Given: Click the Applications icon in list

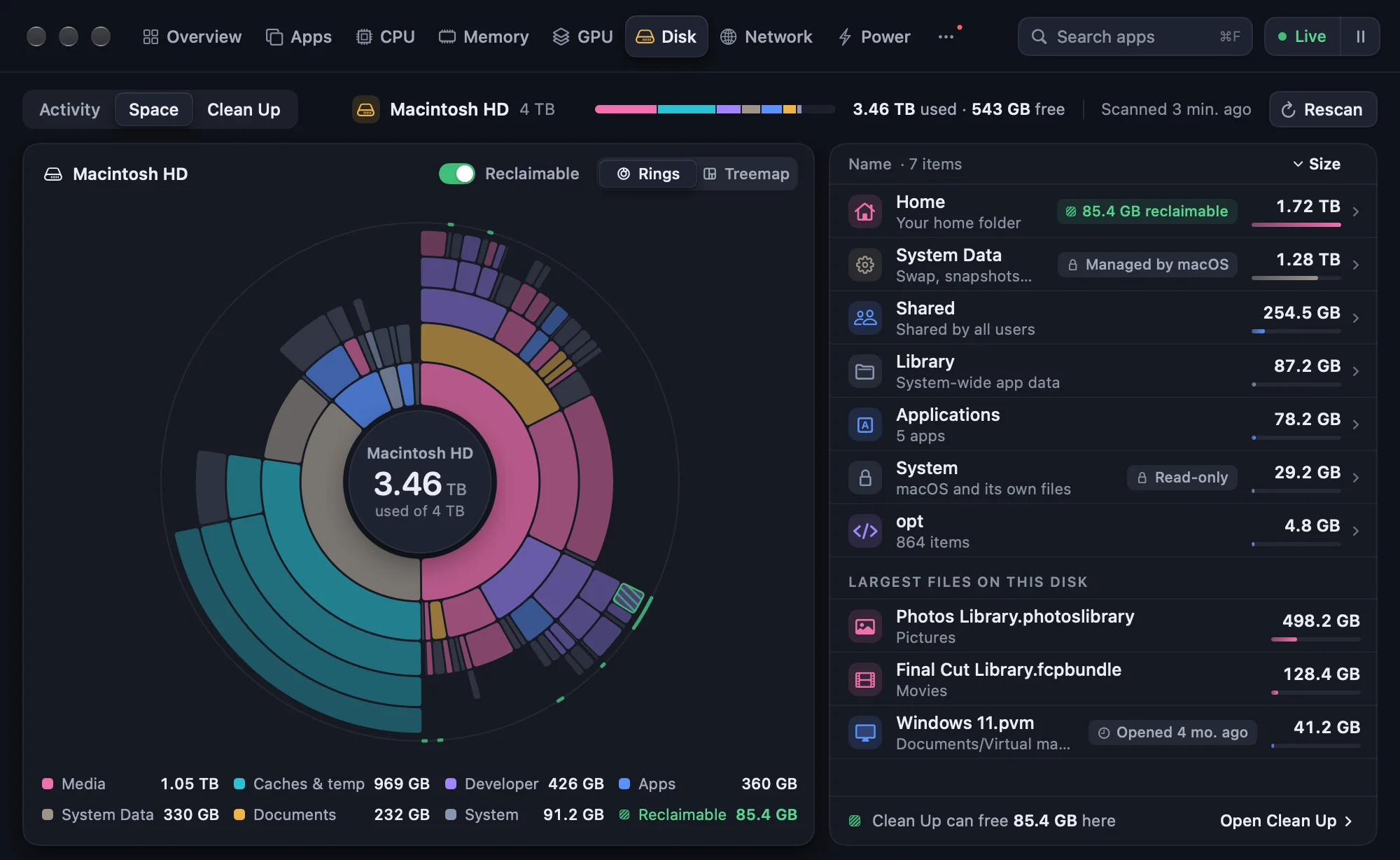Looking at the screenshot, I should (x=865, y=424).
